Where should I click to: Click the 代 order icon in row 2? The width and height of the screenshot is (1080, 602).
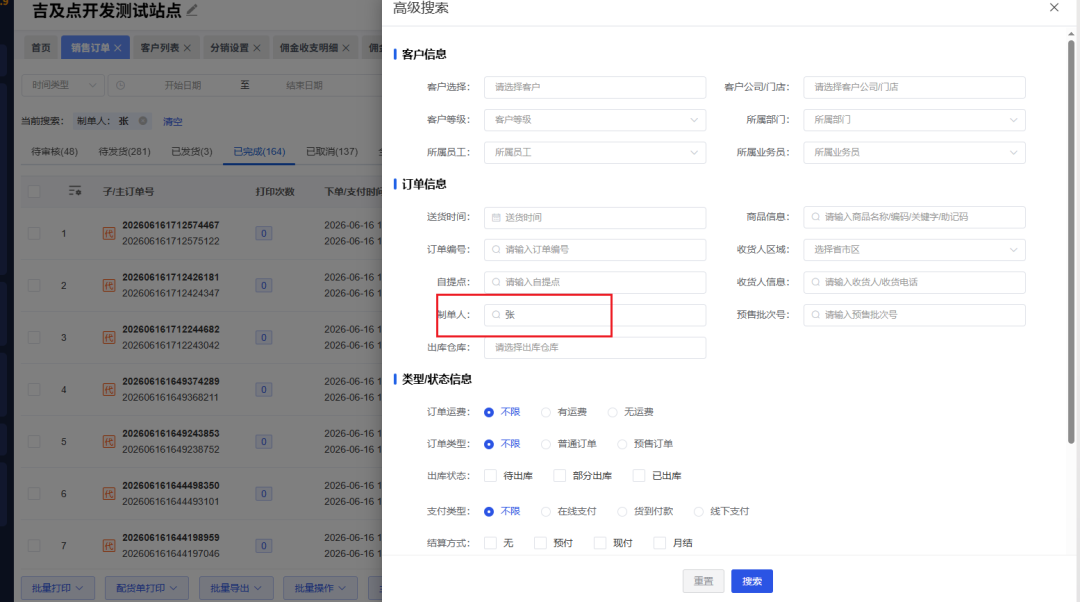pyautogui.click(x=109, y=285)
